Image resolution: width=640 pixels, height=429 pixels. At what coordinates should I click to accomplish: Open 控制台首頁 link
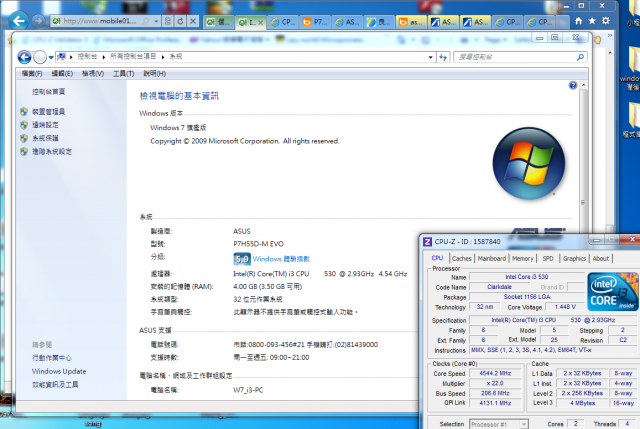pyautogui.click(x=49, y=92)
